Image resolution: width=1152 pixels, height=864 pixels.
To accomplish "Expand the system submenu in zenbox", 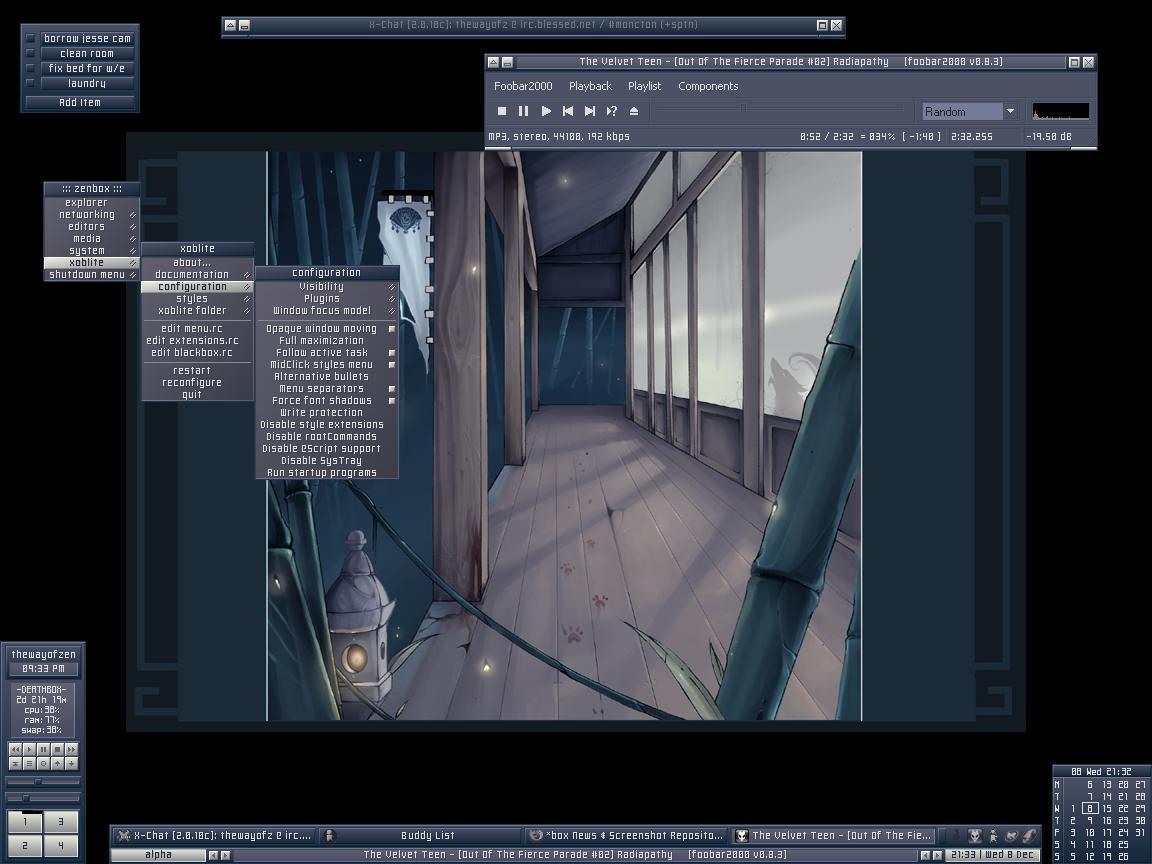I will [x=91, y=251].
